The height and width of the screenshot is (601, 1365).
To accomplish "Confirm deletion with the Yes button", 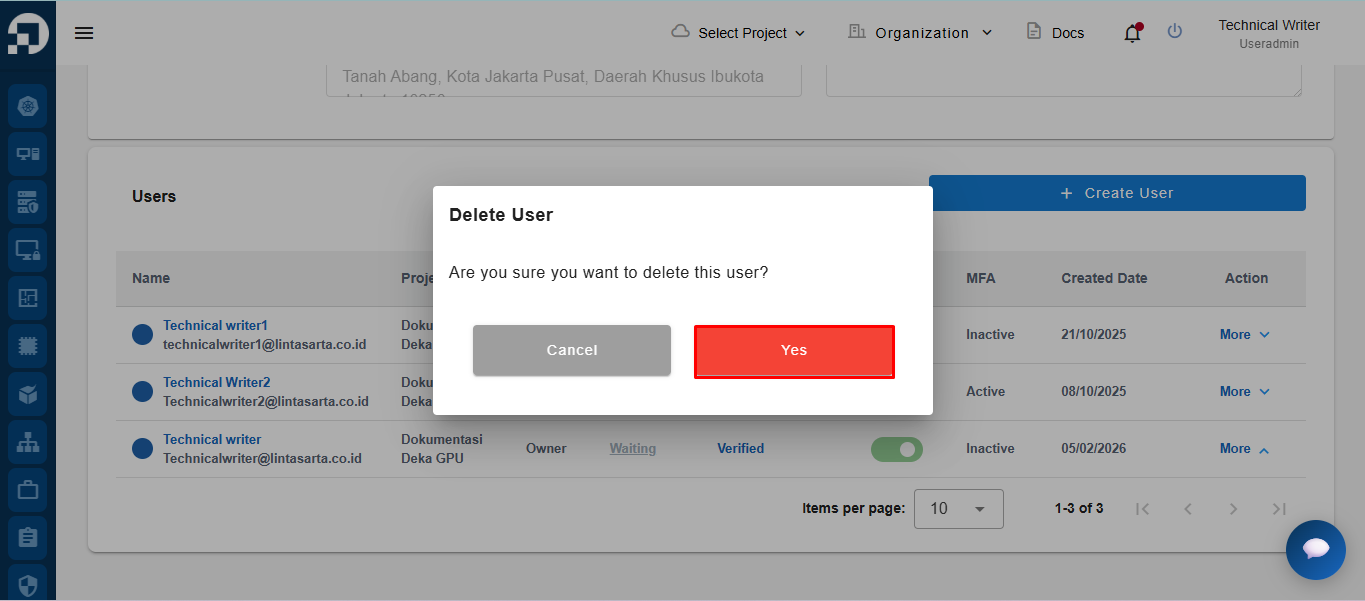I will (x=794, y=351).
